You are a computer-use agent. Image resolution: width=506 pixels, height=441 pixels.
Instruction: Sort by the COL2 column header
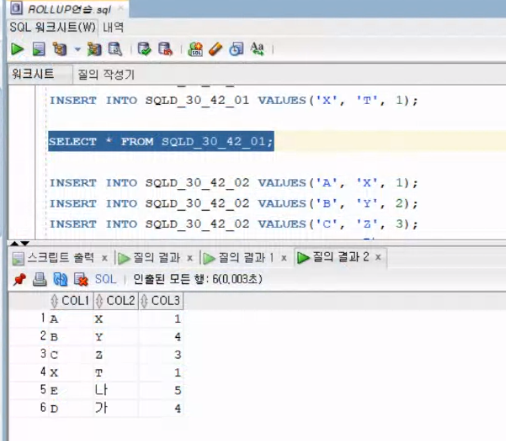pos(116,301)
